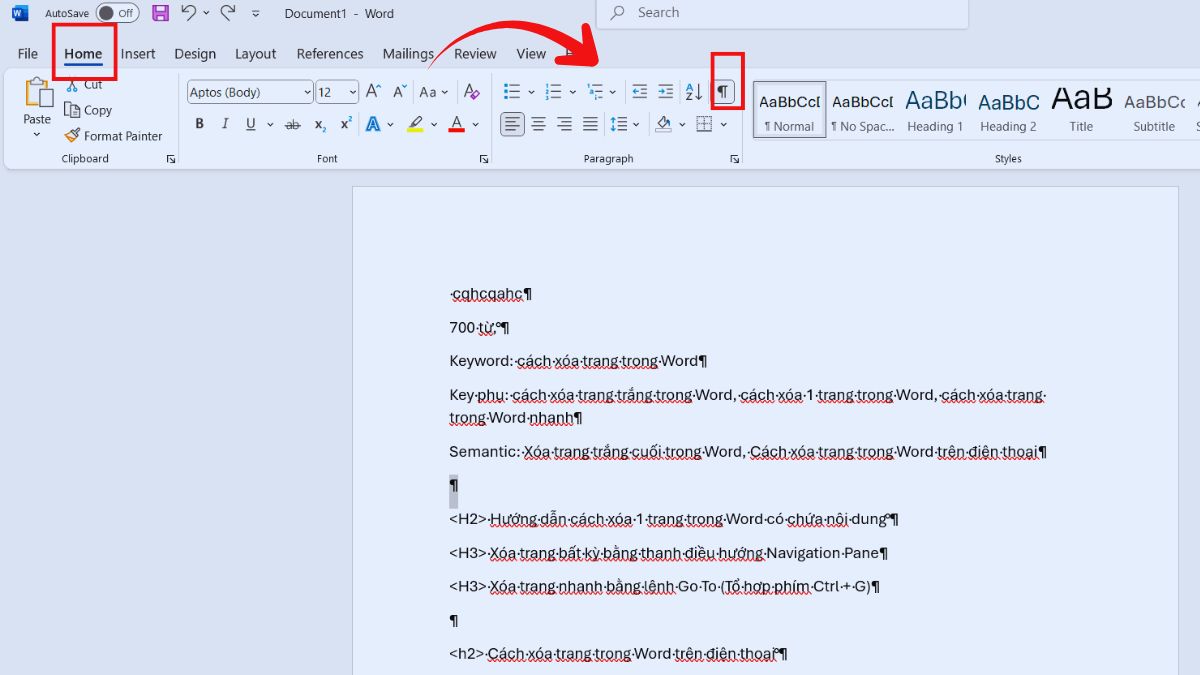Open the font size combo box

[x=337, y=92]
